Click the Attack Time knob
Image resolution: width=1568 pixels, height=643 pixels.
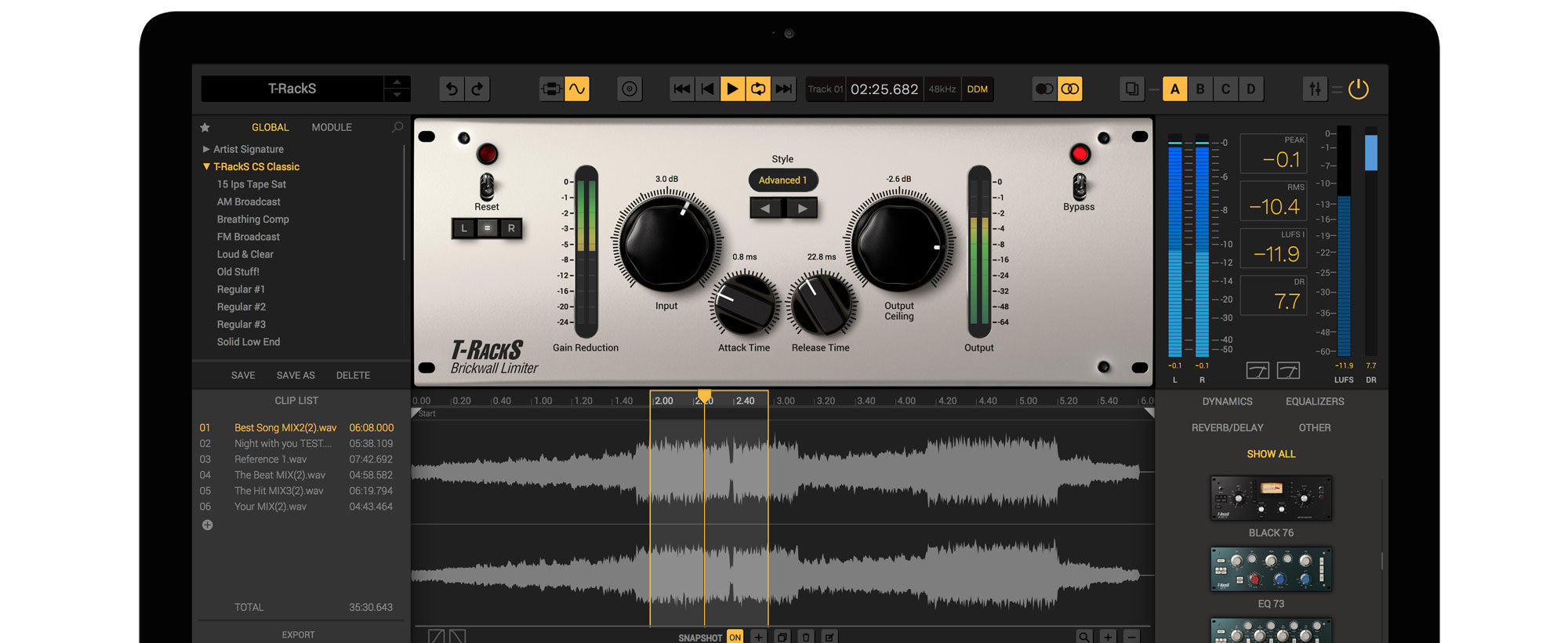pyautogui.click(x=744, y=303)
